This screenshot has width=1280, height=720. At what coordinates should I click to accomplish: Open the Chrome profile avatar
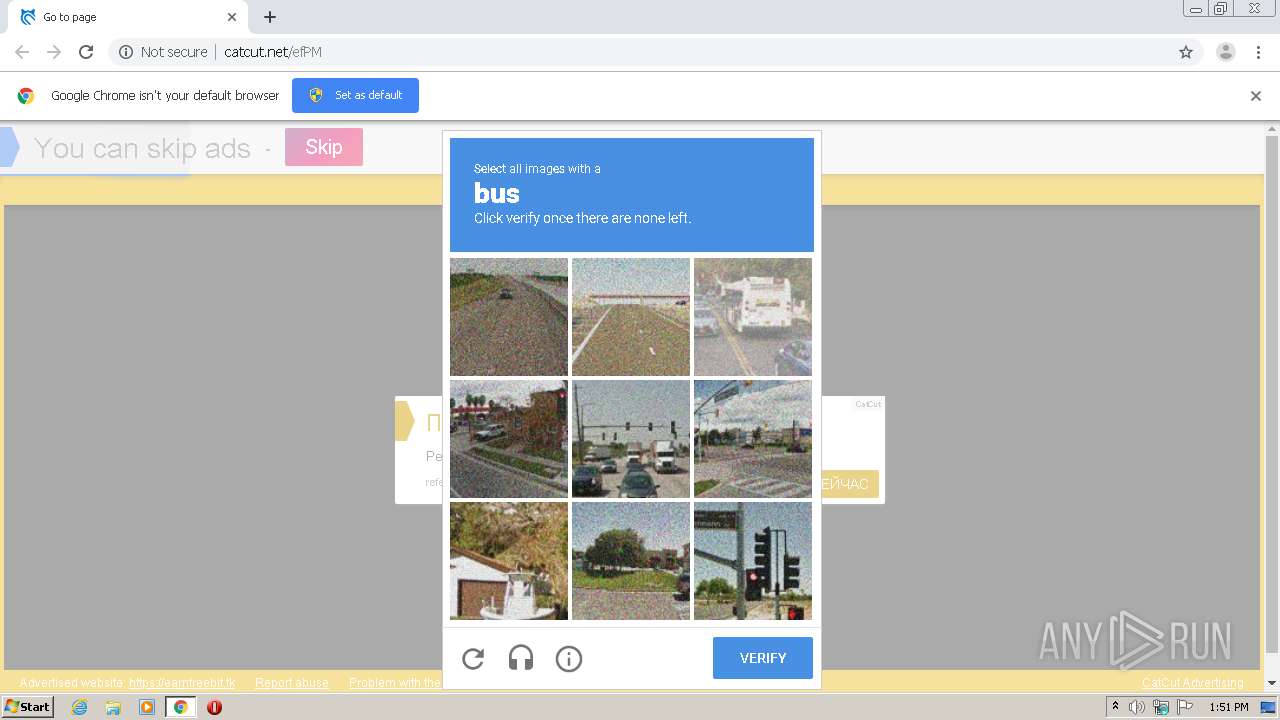pyautogui.click(x=1226, y=52)
